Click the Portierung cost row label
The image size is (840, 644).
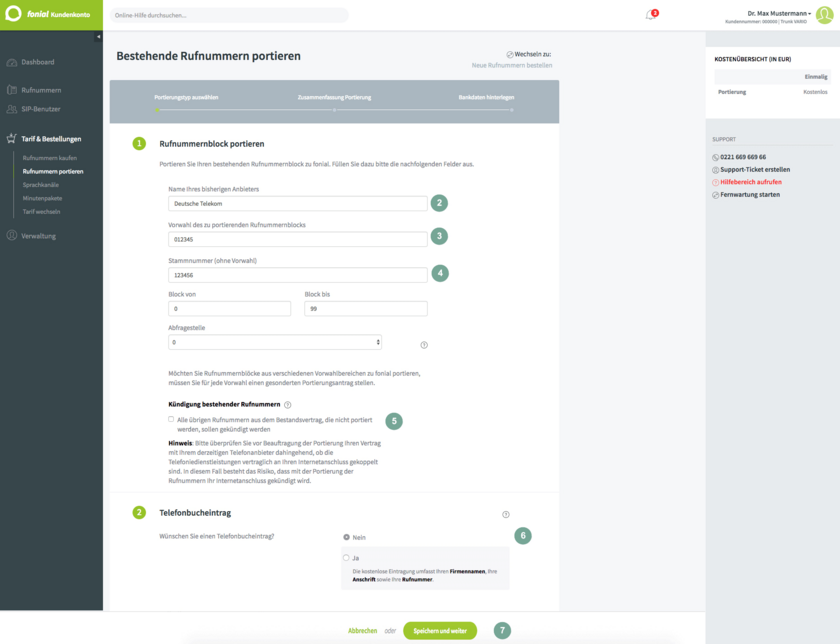[732, 92]
